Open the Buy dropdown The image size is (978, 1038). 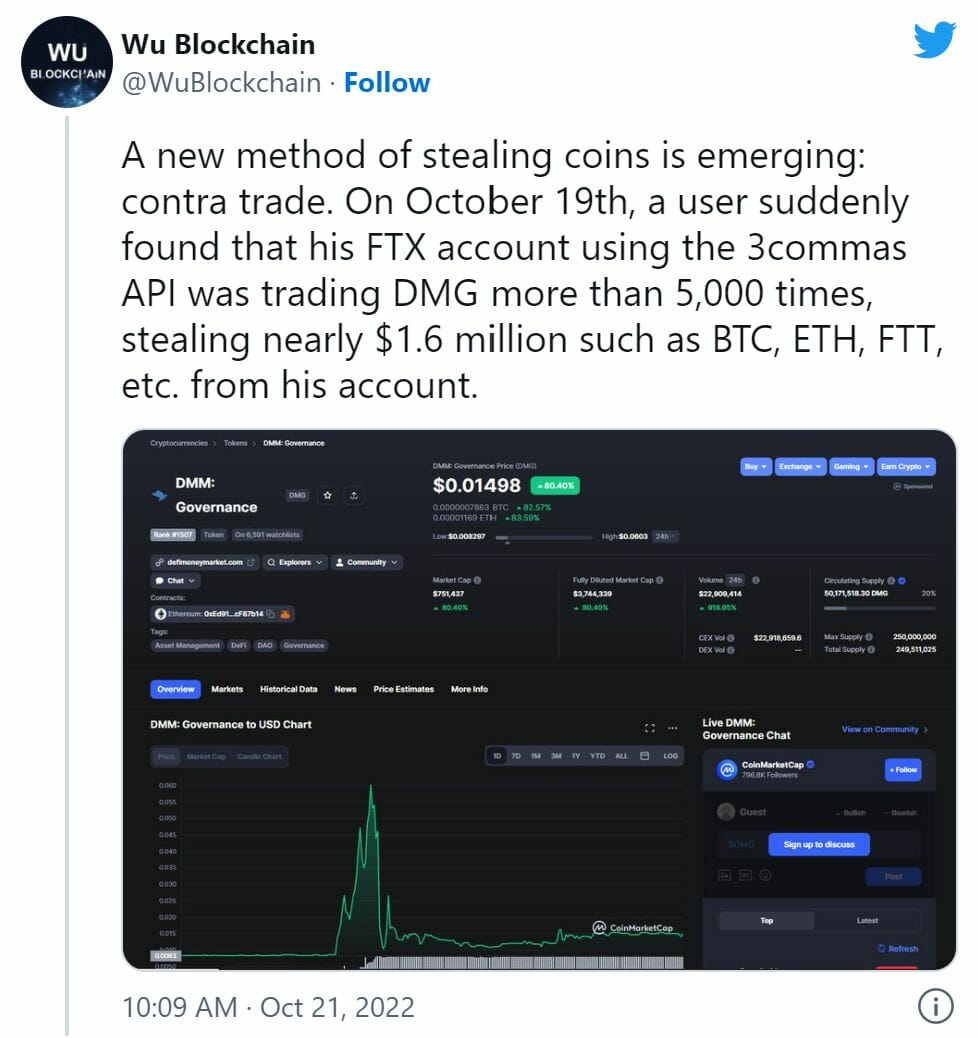point(755,467)
